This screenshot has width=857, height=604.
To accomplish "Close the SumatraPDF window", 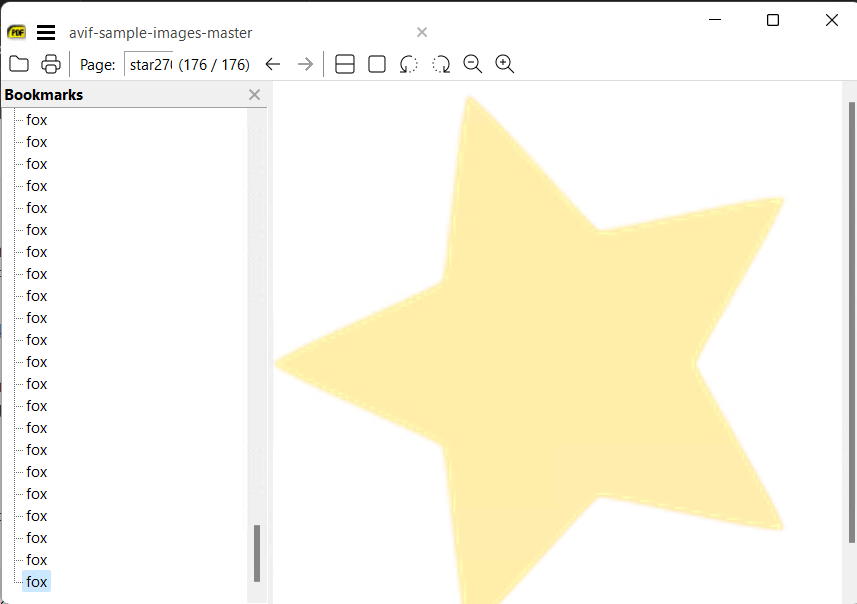I will pos(832,20).
